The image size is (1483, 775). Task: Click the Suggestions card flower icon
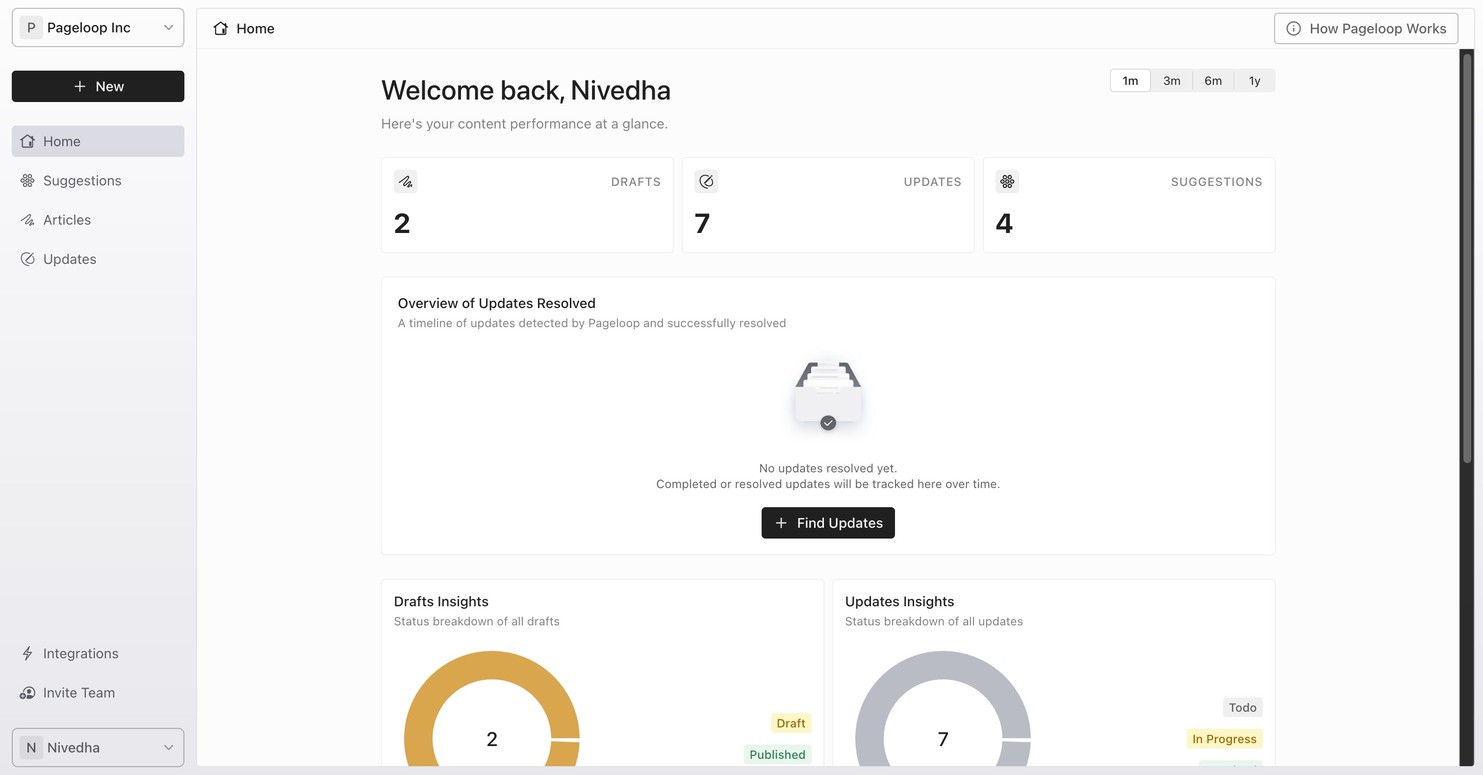1007,181
